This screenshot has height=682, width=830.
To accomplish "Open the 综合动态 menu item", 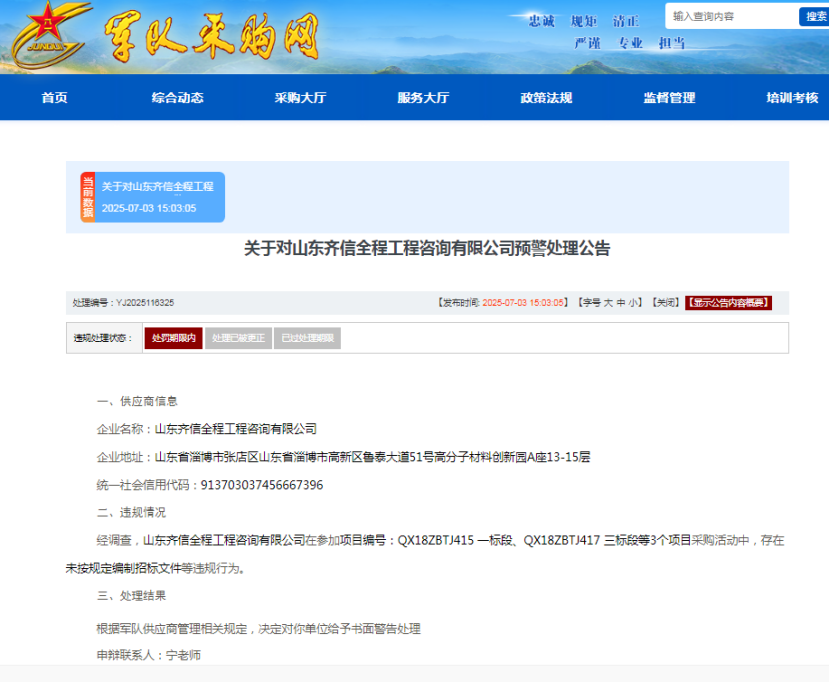I will tap(177, 98).
